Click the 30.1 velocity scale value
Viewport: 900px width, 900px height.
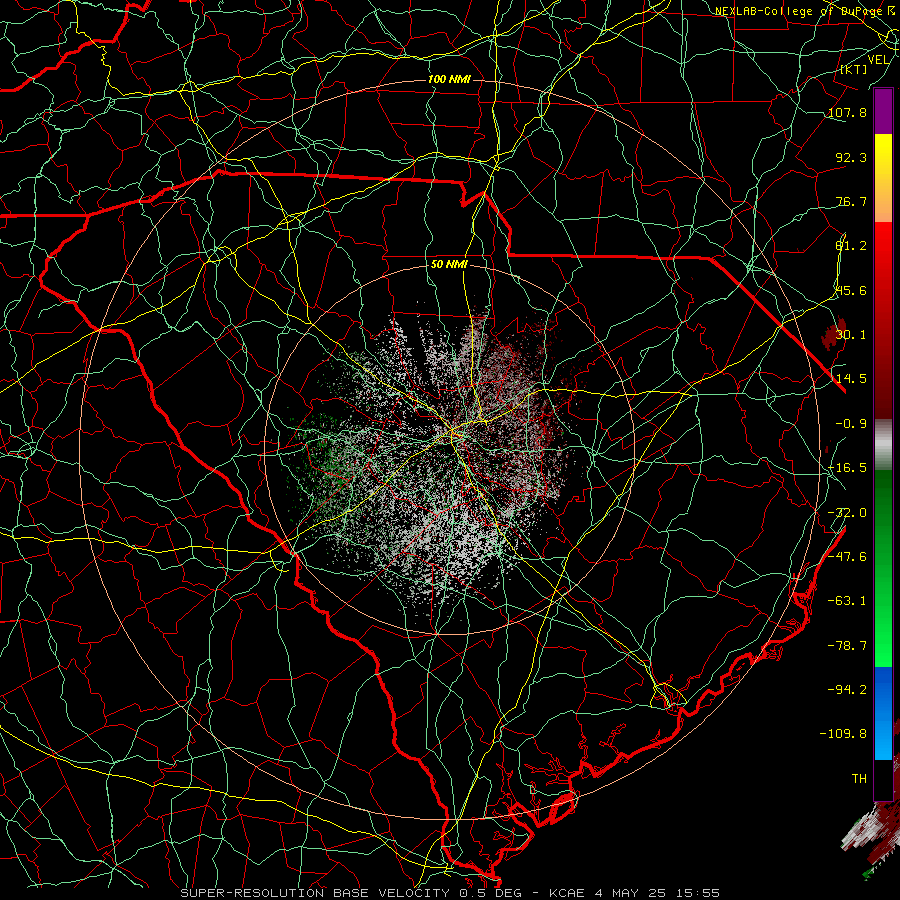851,335
